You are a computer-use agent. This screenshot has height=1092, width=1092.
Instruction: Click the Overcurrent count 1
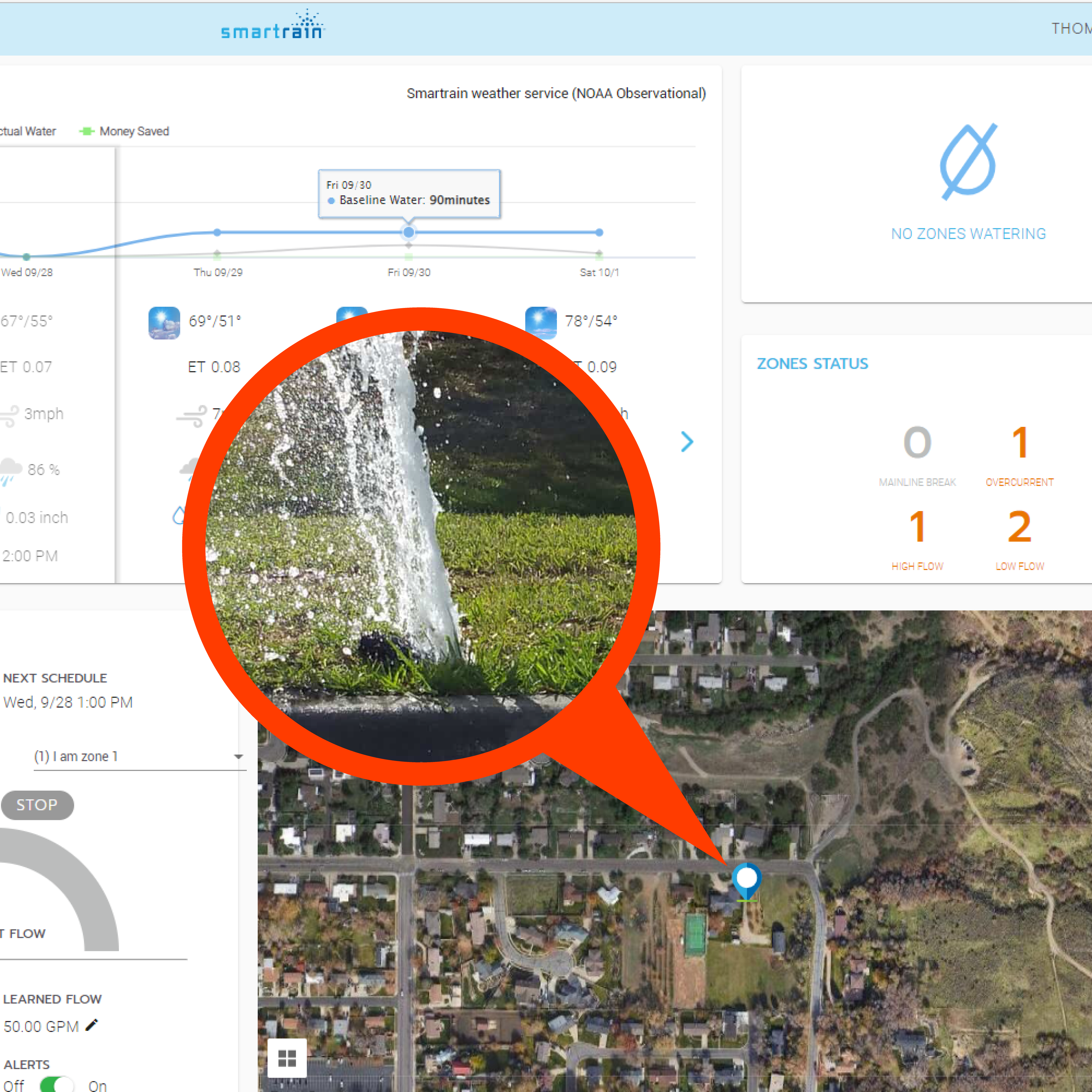tap(1019, 443)
